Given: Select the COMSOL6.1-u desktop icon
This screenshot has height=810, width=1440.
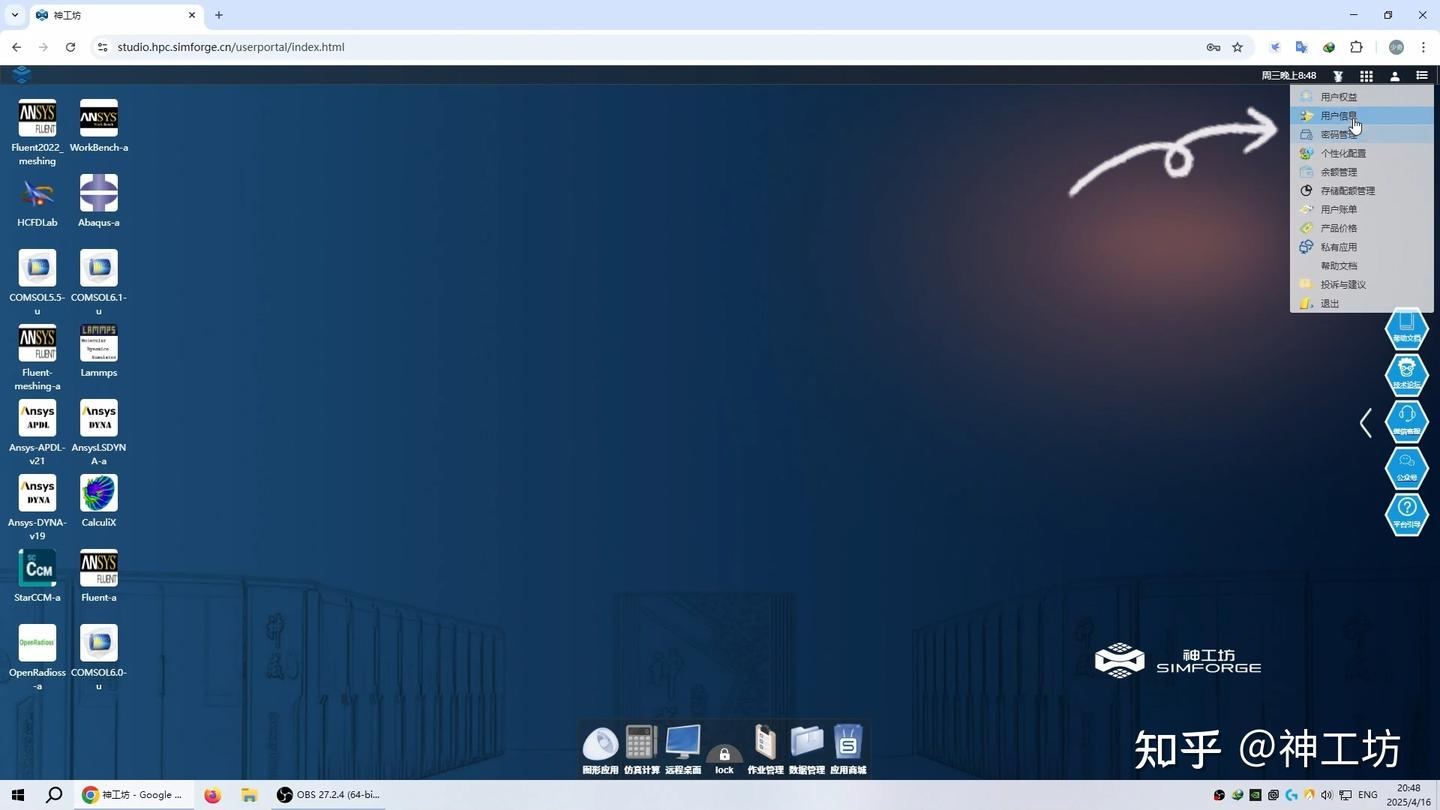Looking at the screenshot, I should tap(98, 269).
